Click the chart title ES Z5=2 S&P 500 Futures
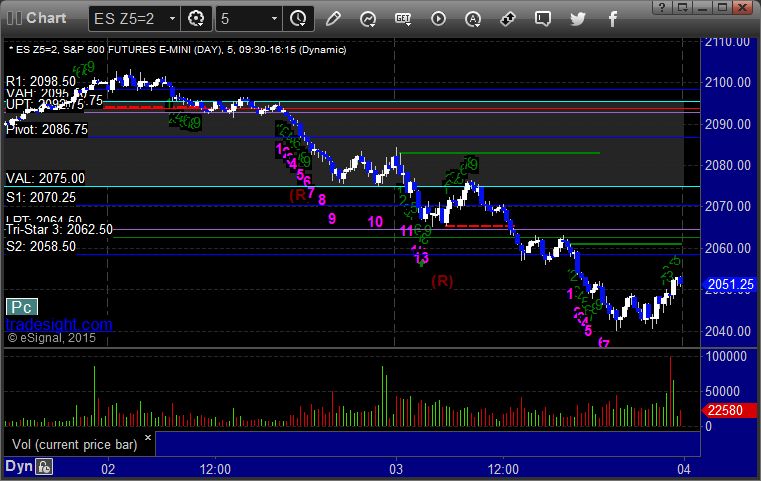 coord(178,50)
